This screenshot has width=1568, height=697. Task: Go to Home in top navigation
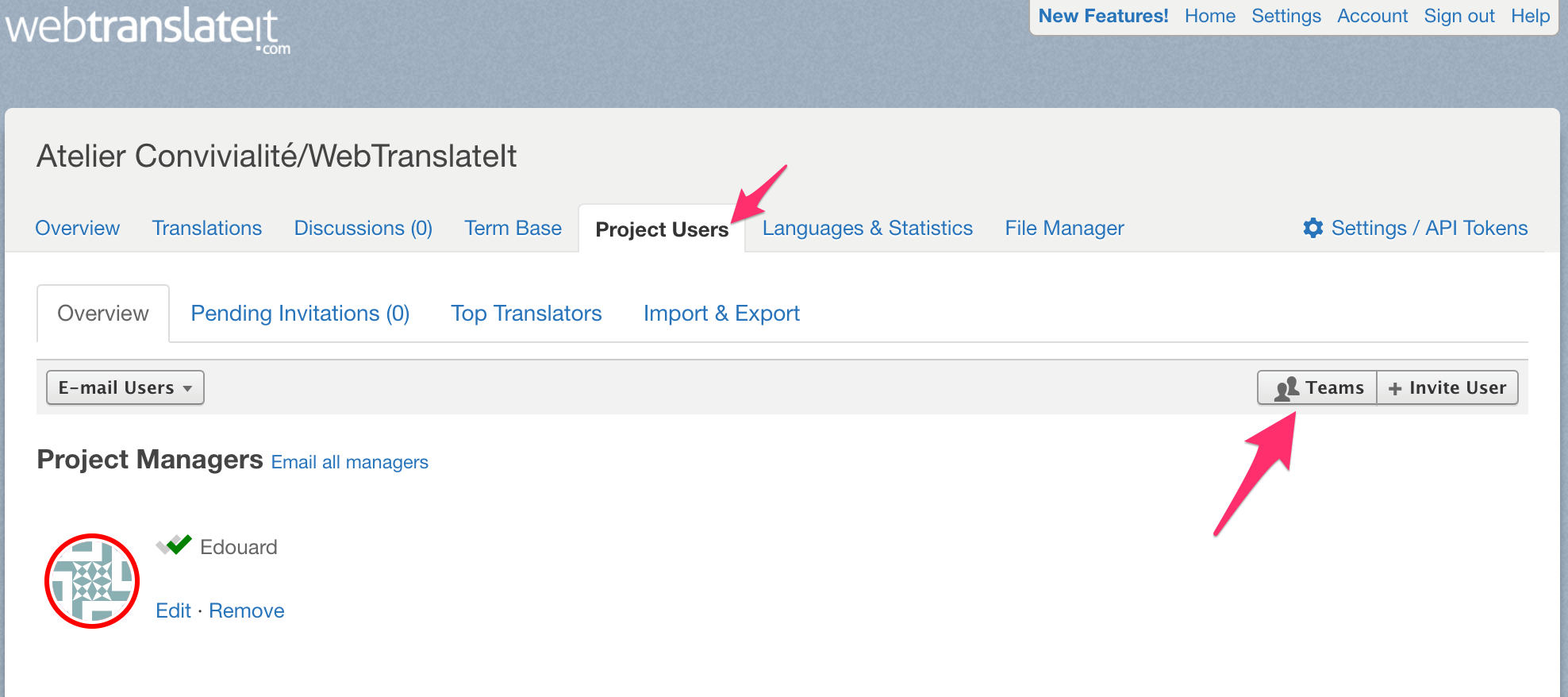(1209, 16)
